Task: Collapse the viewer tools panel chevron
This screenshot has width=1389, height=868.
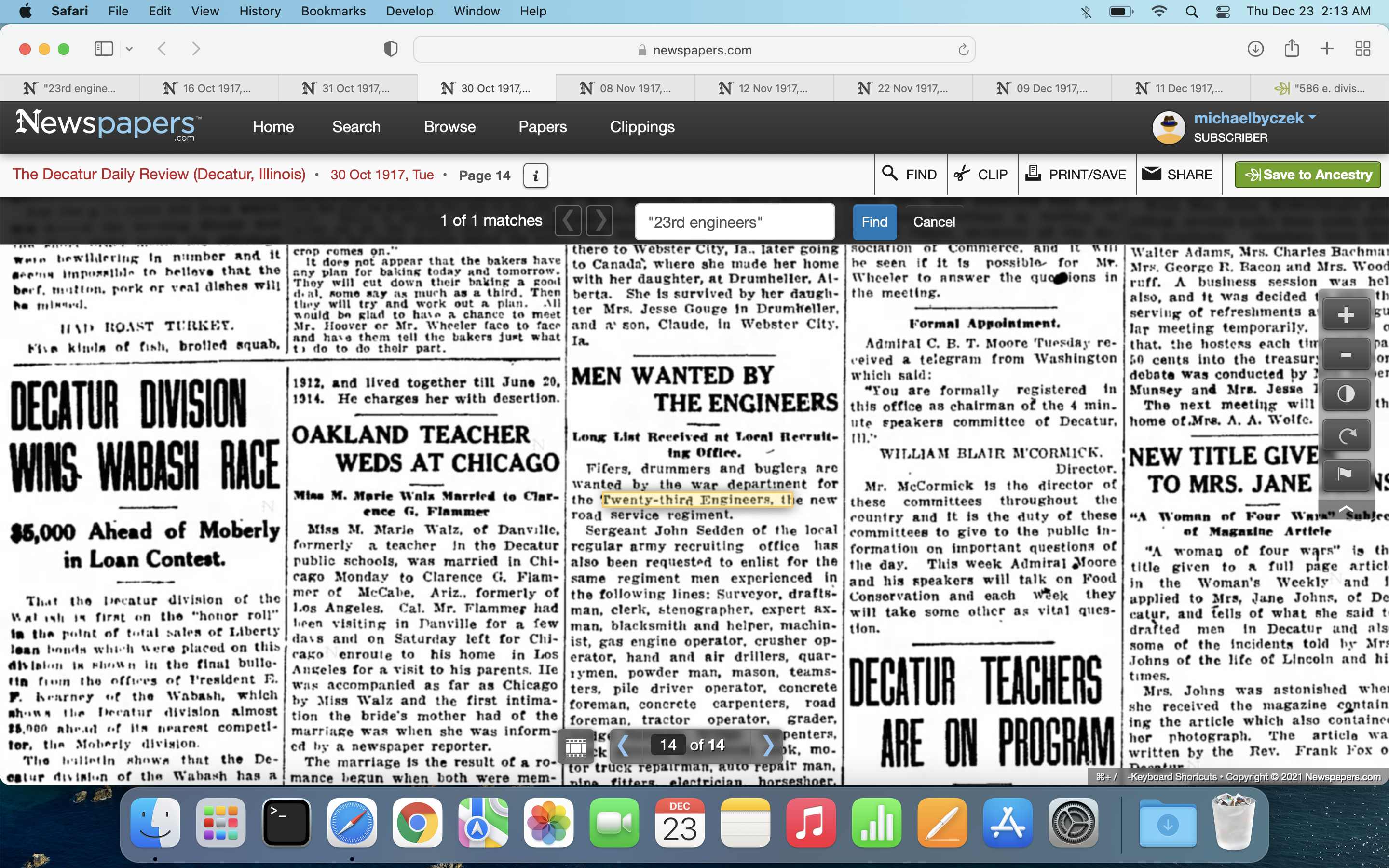Action: point(1346,509)
